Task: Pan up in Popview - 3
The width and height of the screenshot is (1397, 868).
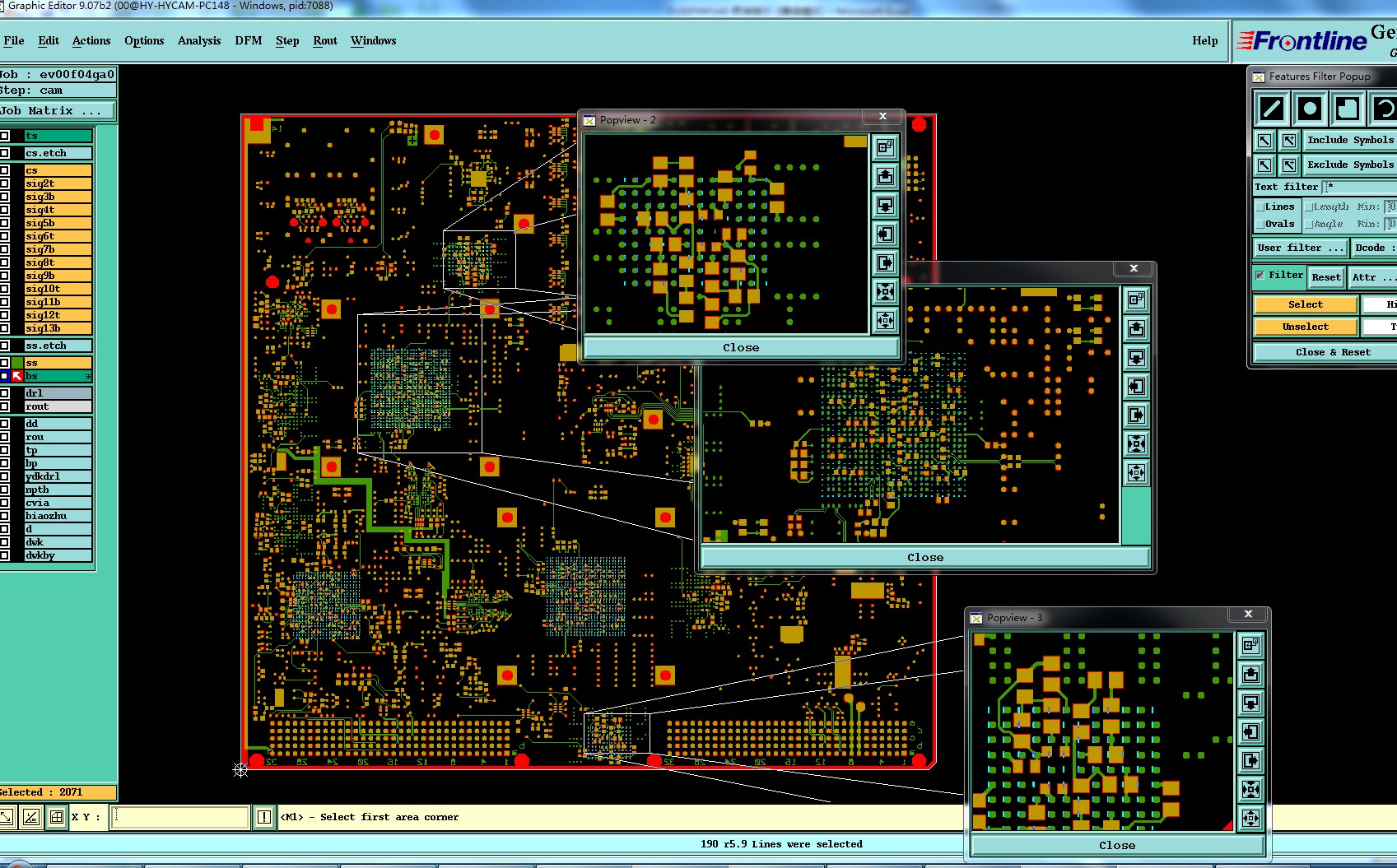Action: pos(1250,674)
